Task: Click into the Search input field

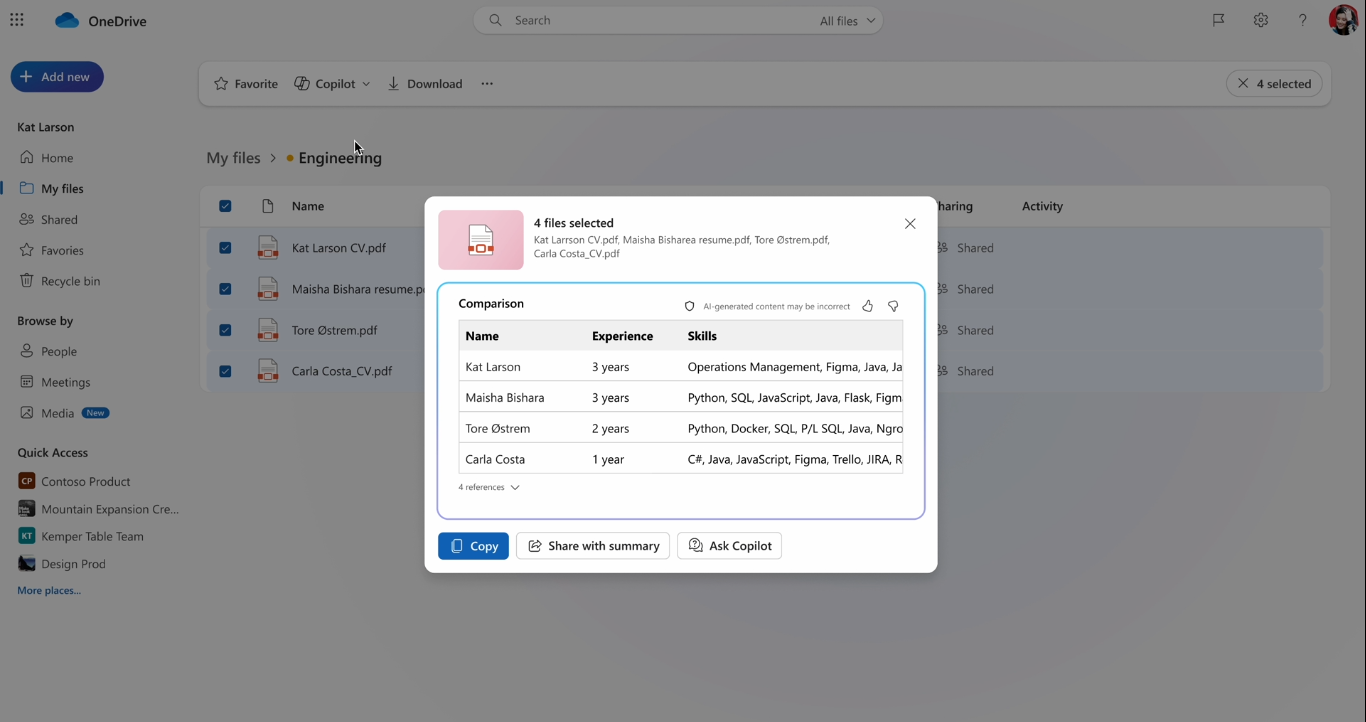Action: [650, 20]
